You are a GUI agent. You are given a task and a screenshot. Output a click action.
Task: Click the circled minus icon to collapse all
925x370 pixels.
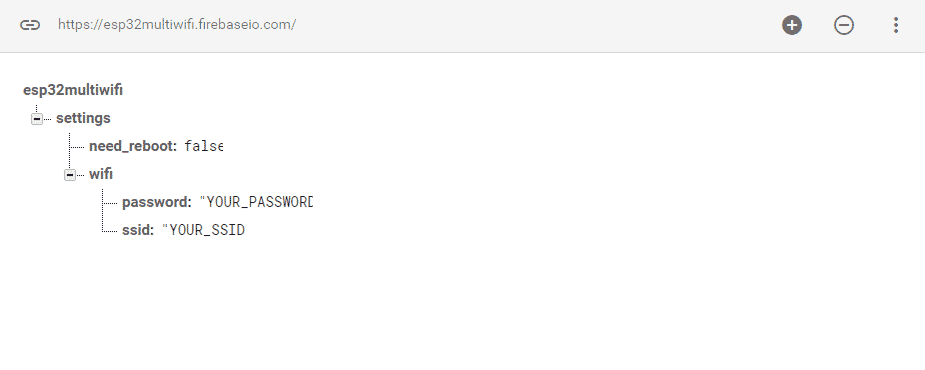844,25
